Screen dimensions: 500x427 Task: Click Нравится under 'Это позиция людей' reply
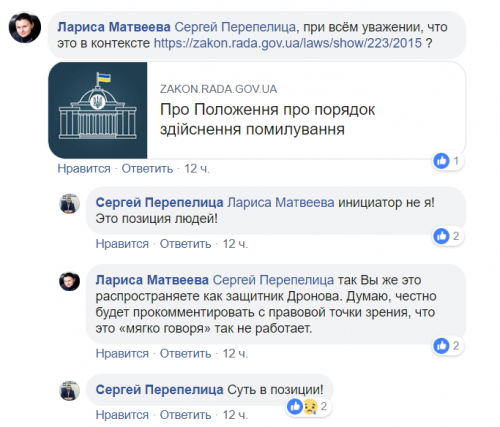tap(122, 244)
